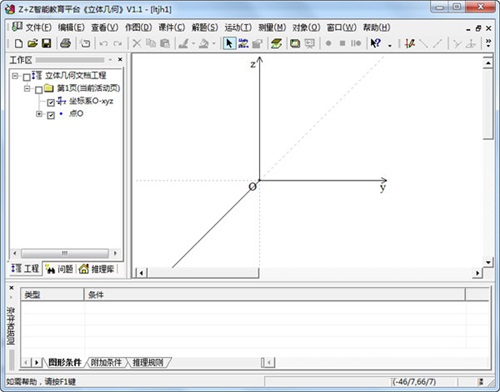Screen dimensions: 500x392
Task: Click the 条件 column header
Action: pos(275,295)
